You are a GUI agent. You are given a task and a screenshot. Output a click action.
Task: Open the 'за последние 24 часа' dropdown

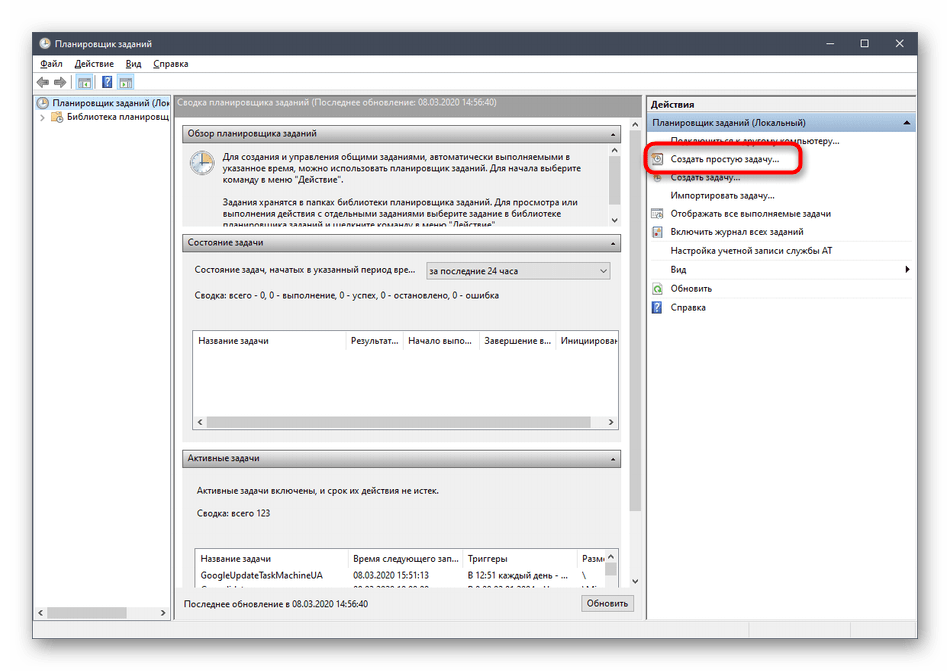pos(517,271)
